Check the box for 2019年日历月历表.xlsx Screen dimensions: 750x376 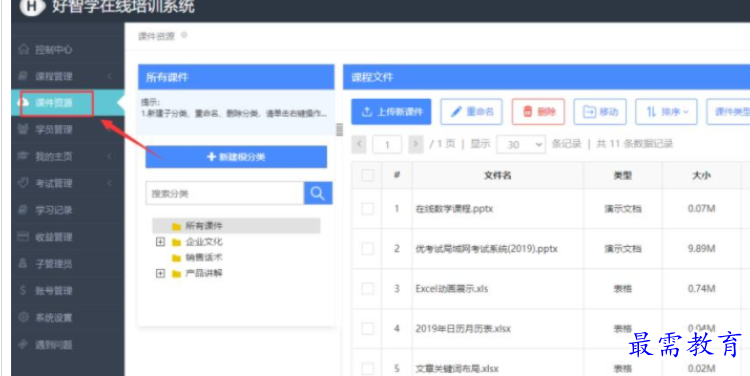[x=368, y=329]
